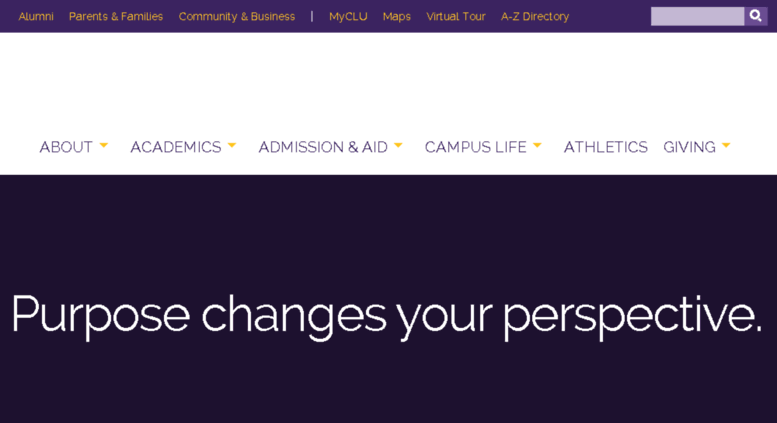This screenshot has height=423, width=777.
Task: Expand the ACADEMICS dropdown arrow
Action: (232, 146)
